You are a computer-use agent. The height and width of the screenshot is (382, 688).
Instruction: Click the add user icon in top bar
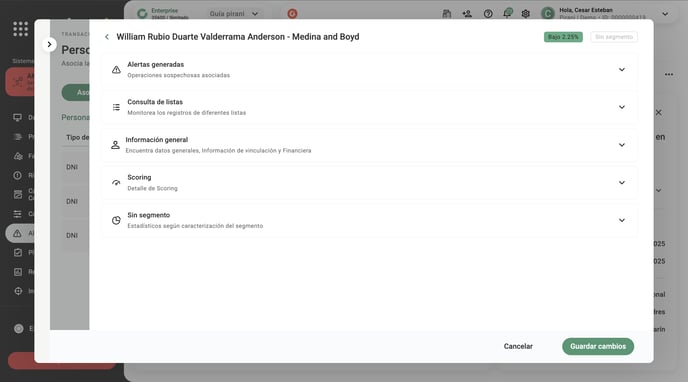pos(467,14)
